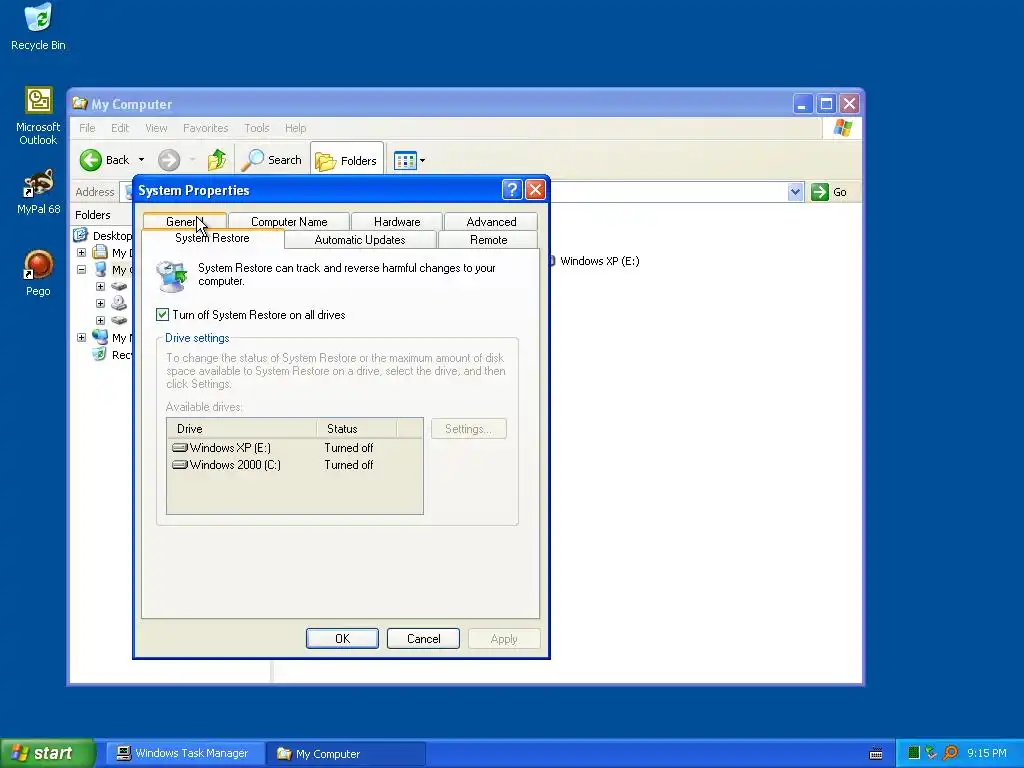The width and height of the screenshot is (1024, 768).
Task: Open Search in My Computer toolbar
Action: coord(272,160)
